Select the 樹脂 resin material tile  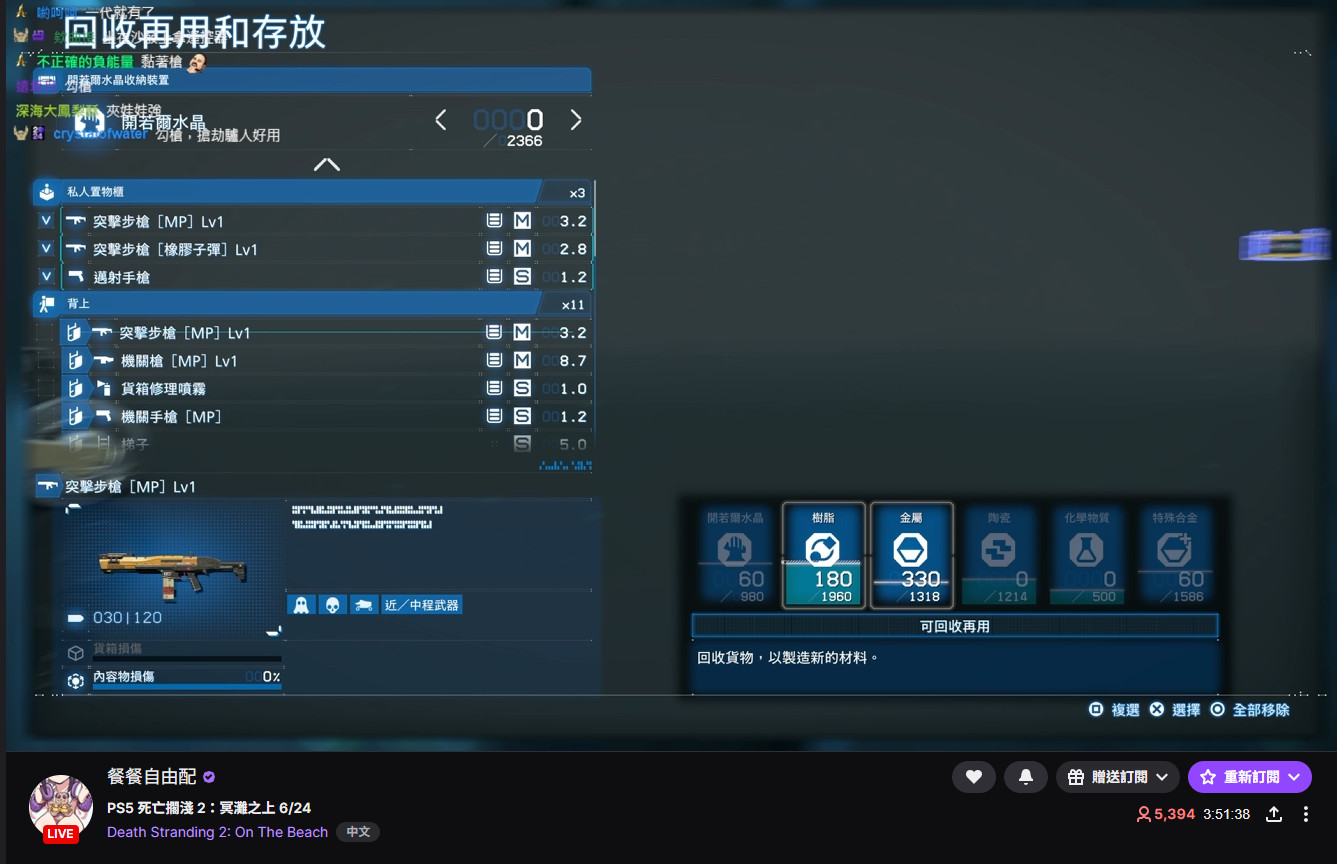click(x=823, y=555)
